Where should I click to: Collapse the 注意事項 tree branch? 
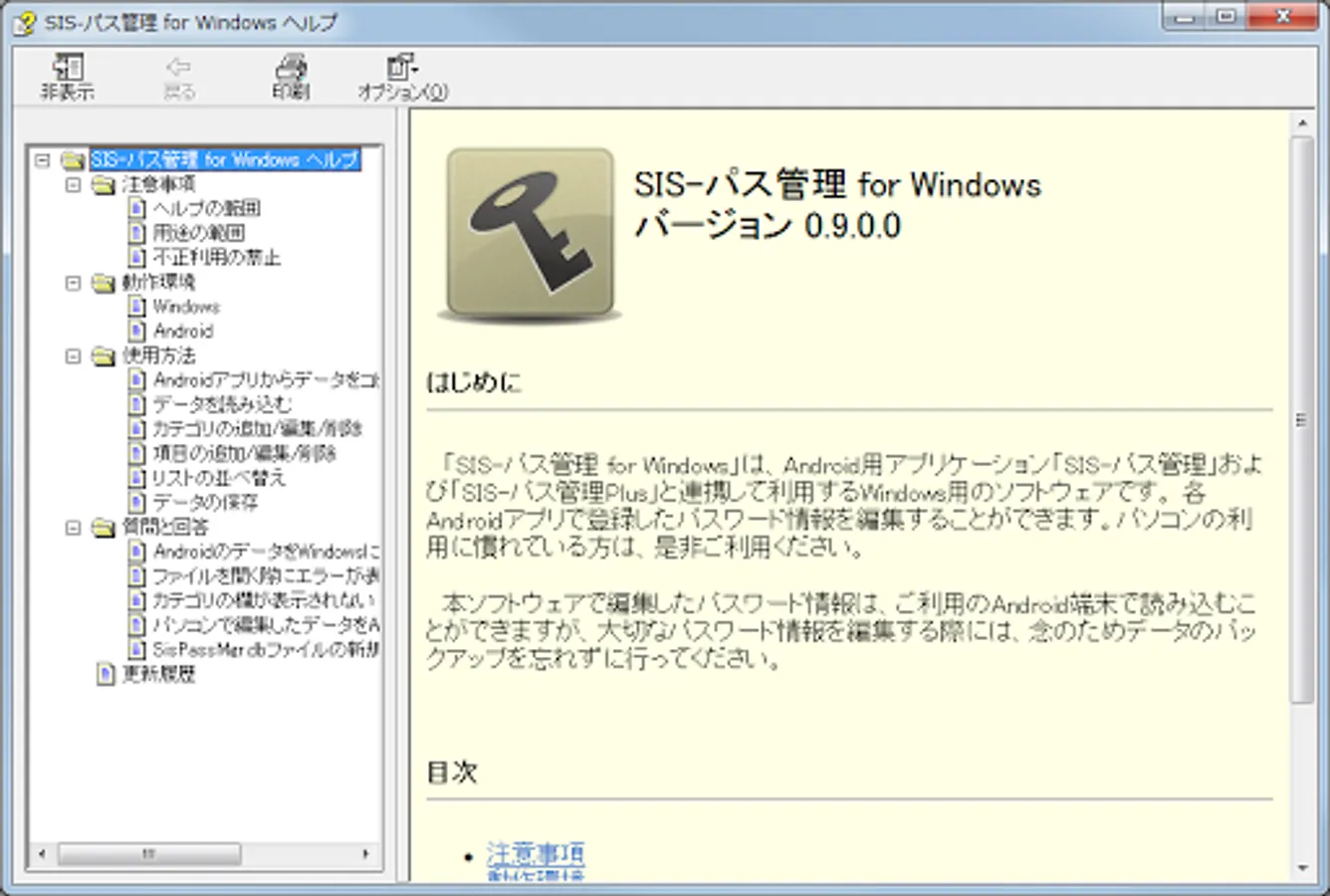pyautogui.click(x=73, y=184)
